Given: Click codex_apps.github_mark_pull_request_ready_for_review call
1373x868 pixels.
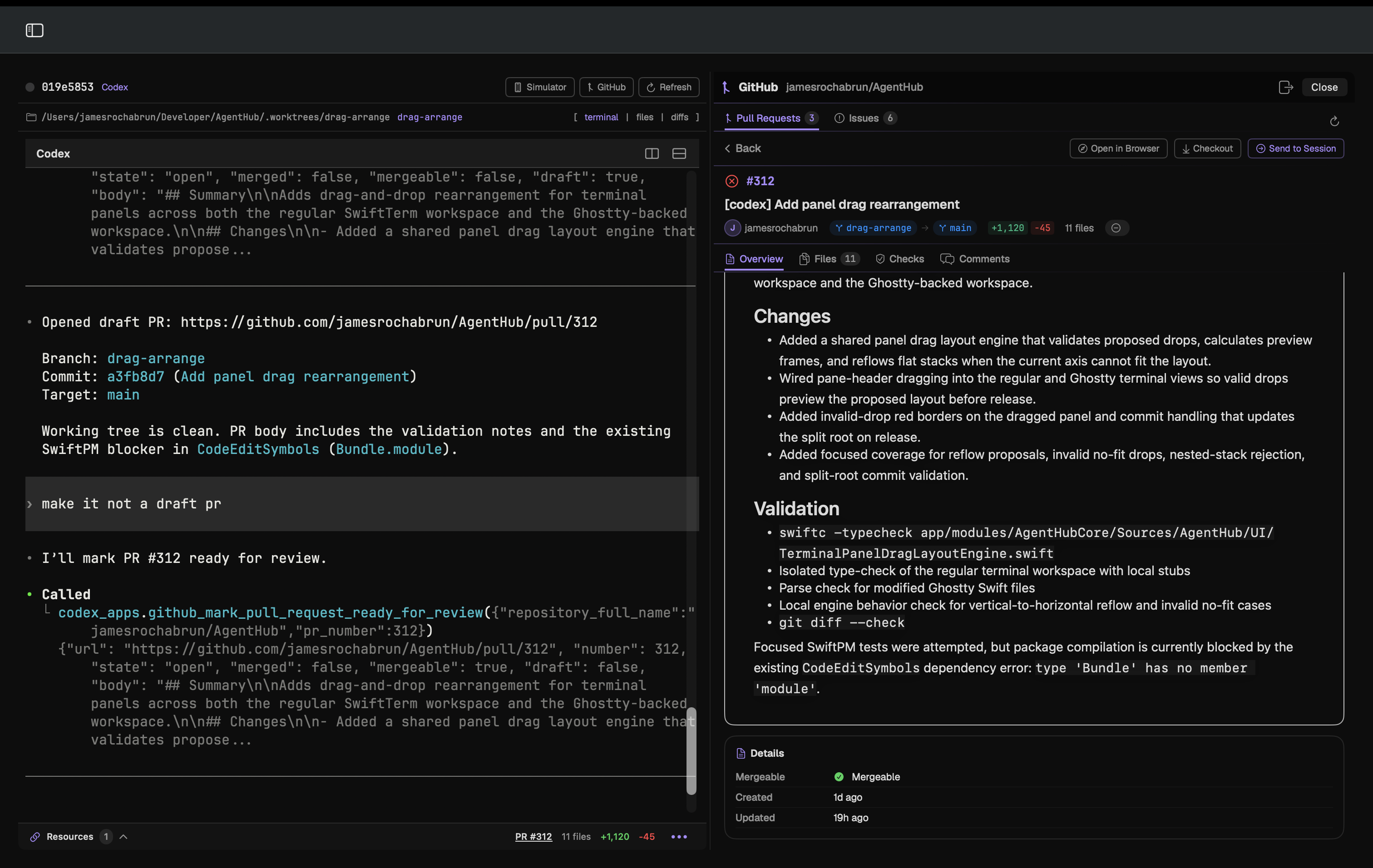Looking at the screenshot, I should pyautogui.click(x=271, y=613).
